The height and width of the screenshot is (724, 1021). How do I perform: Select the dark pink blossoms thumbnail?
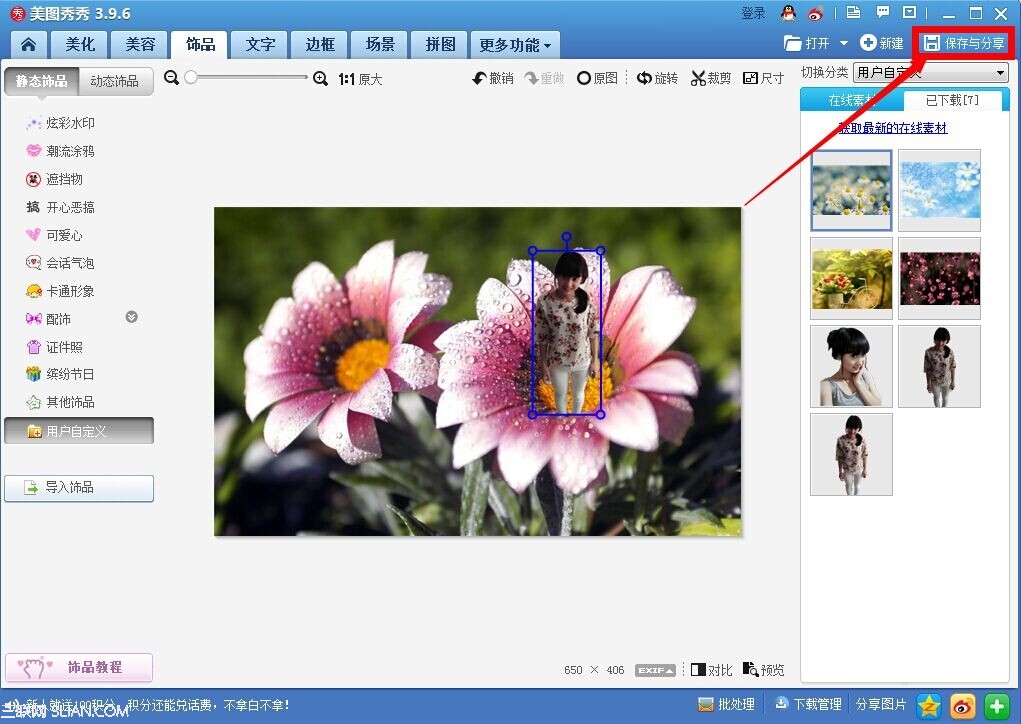click(939, 278)
